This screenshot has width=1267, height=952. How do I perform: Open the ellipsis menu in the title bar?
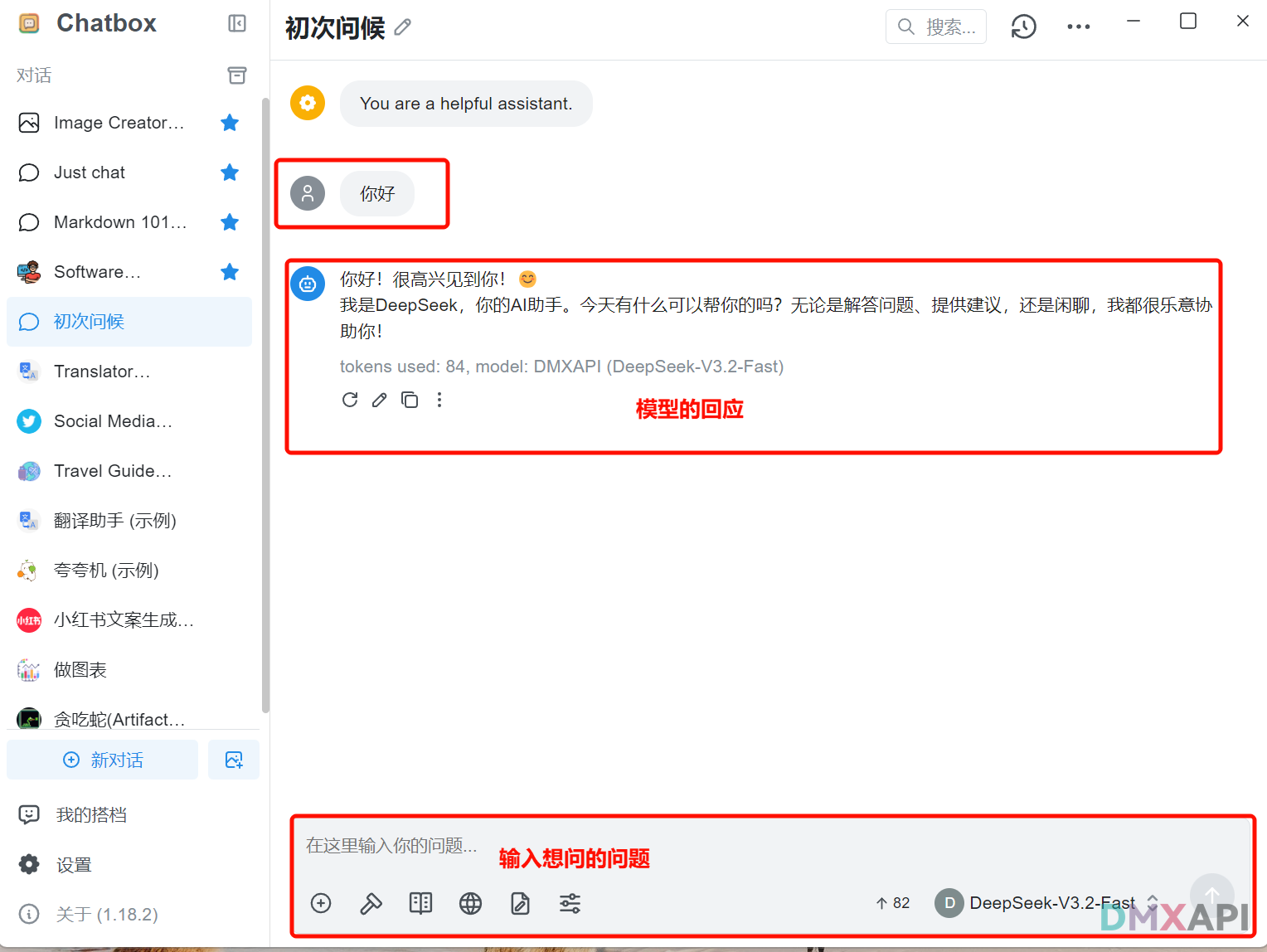pos(1078,26)
